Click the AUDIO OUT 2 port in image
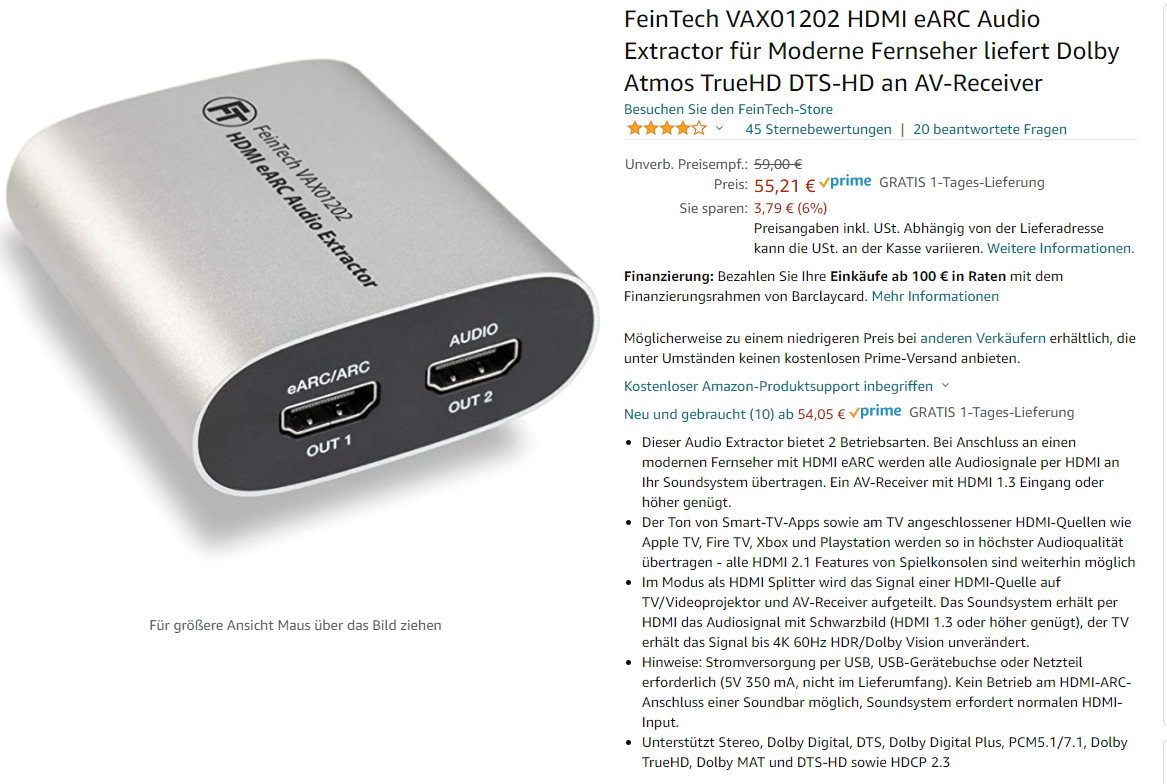Viewport: 1167px width, 784px height. (473, 366)
